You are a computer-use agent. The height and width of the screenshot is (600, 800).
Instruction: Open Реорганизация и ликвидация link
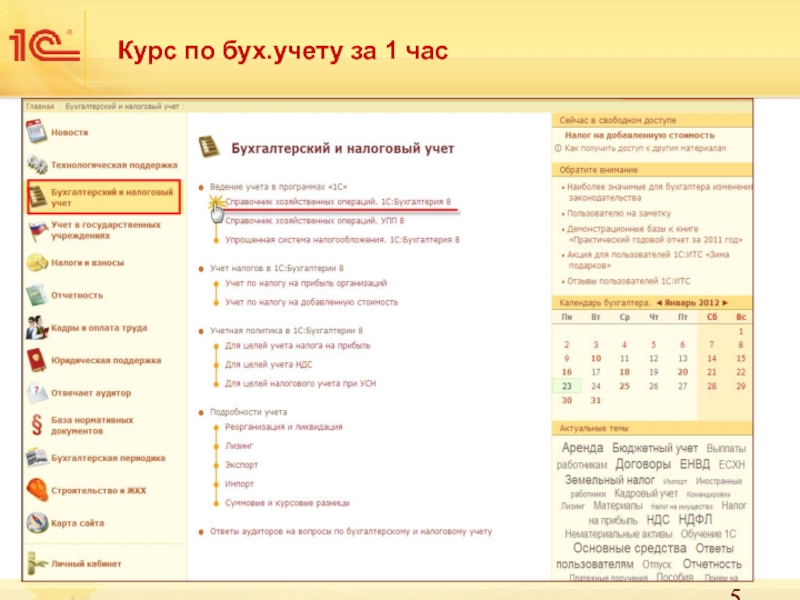[284, 427]
